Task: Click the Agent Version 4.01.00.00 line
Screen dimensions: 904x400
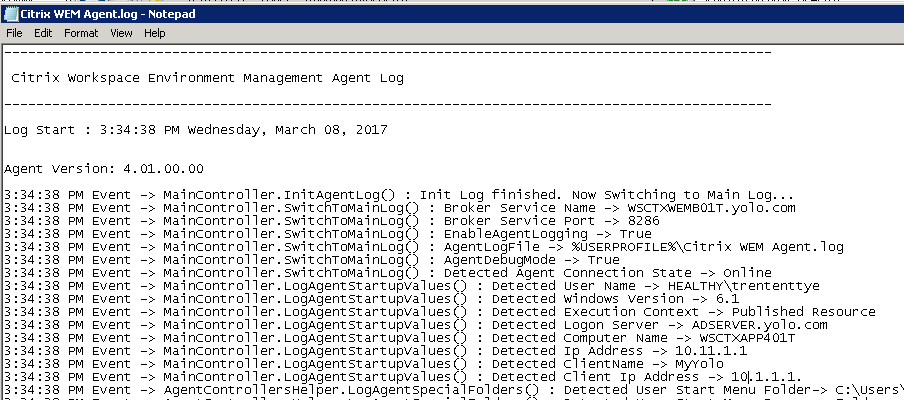Action: tap(104, 169)
